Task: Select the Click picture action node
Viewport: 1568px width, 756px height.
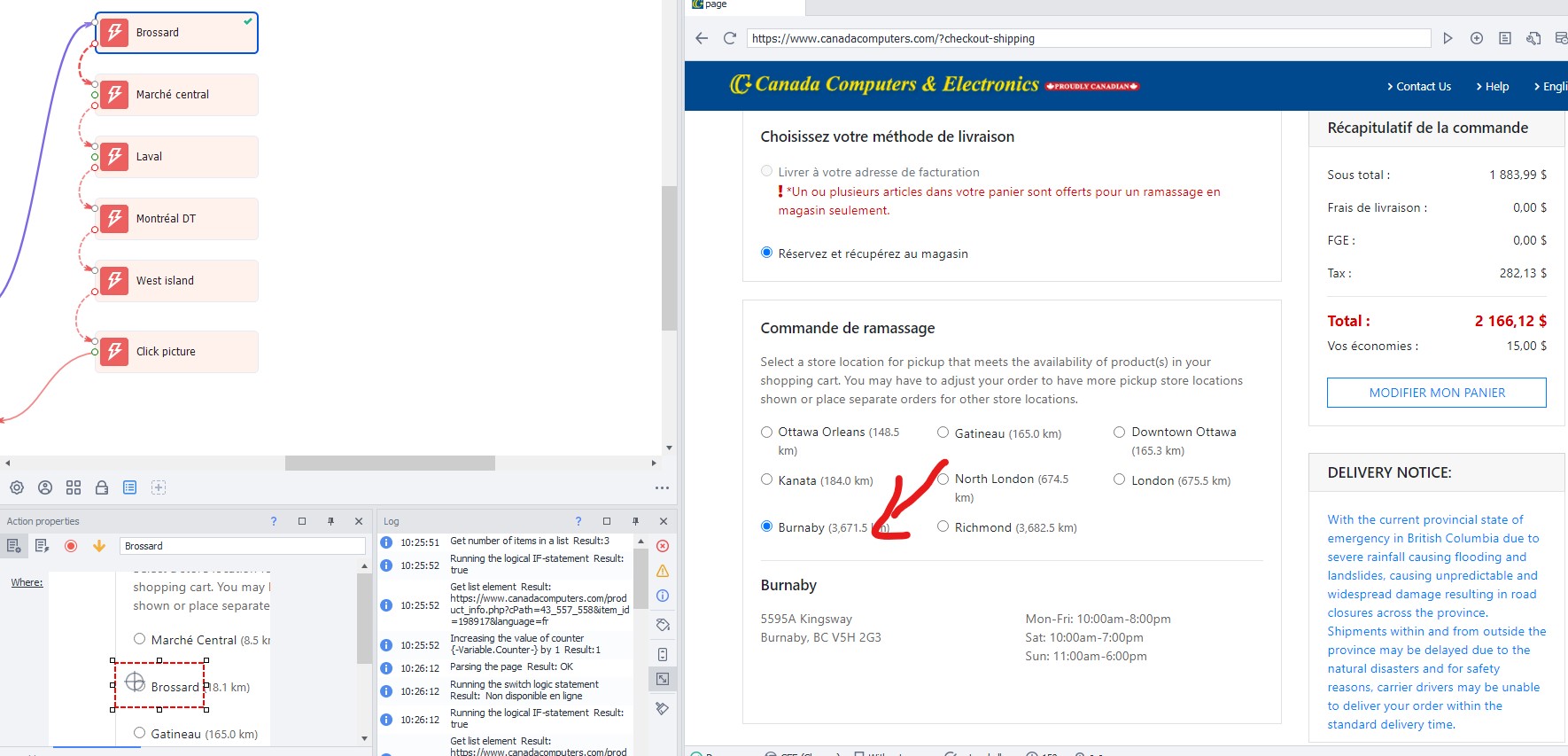Action: pyautogui.click(x=176, y=352)
